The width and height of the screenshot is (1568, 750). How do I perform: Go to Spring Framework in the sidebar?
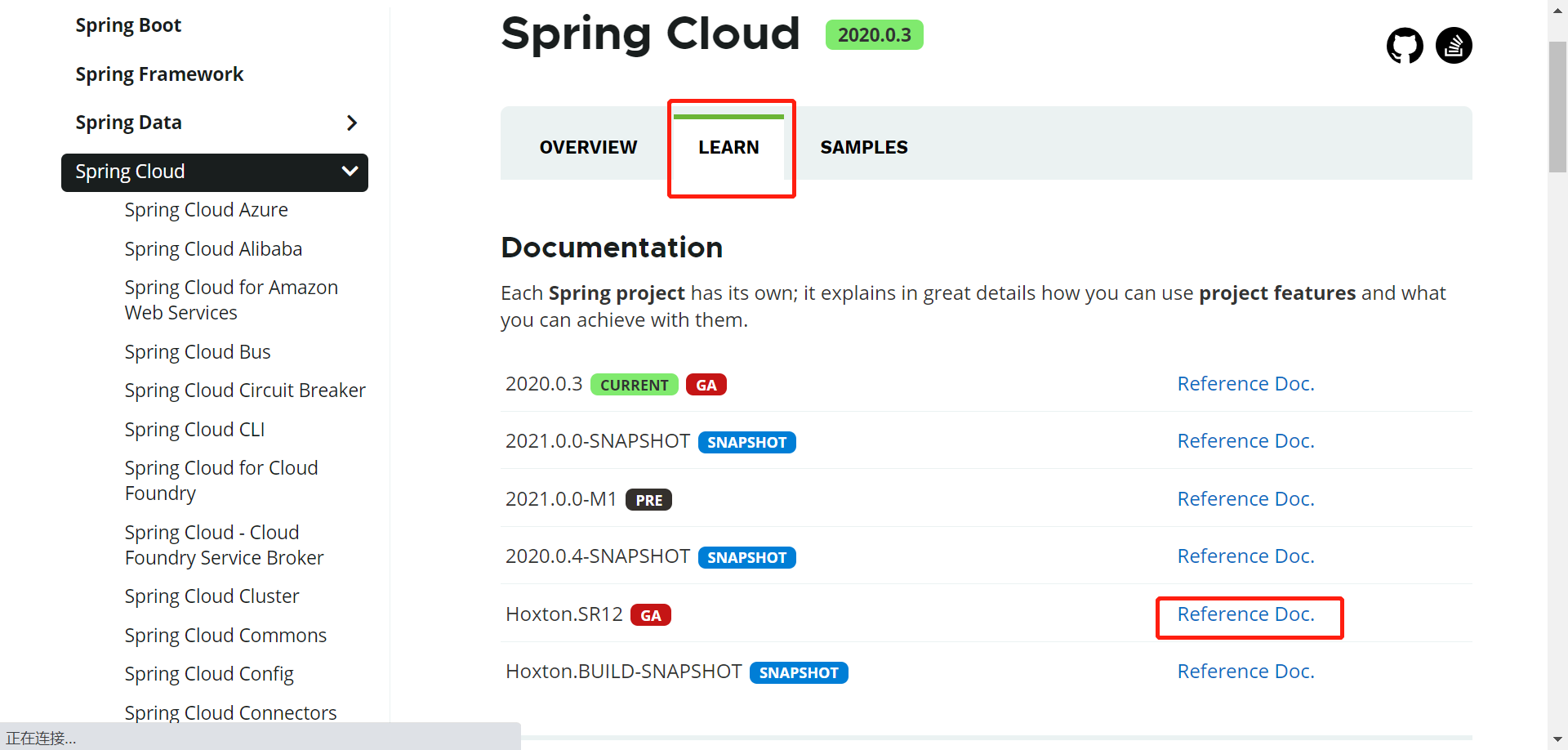[159, 74]
